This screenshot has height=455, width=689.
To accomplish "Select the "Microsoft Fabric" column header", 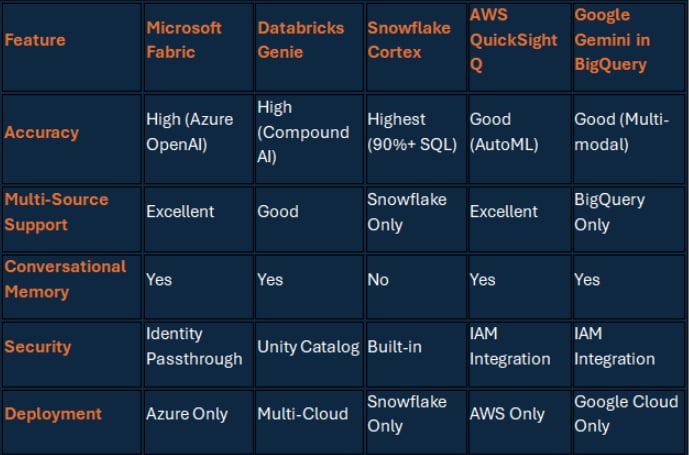I will pyautogui.click(x=184, y=40).
